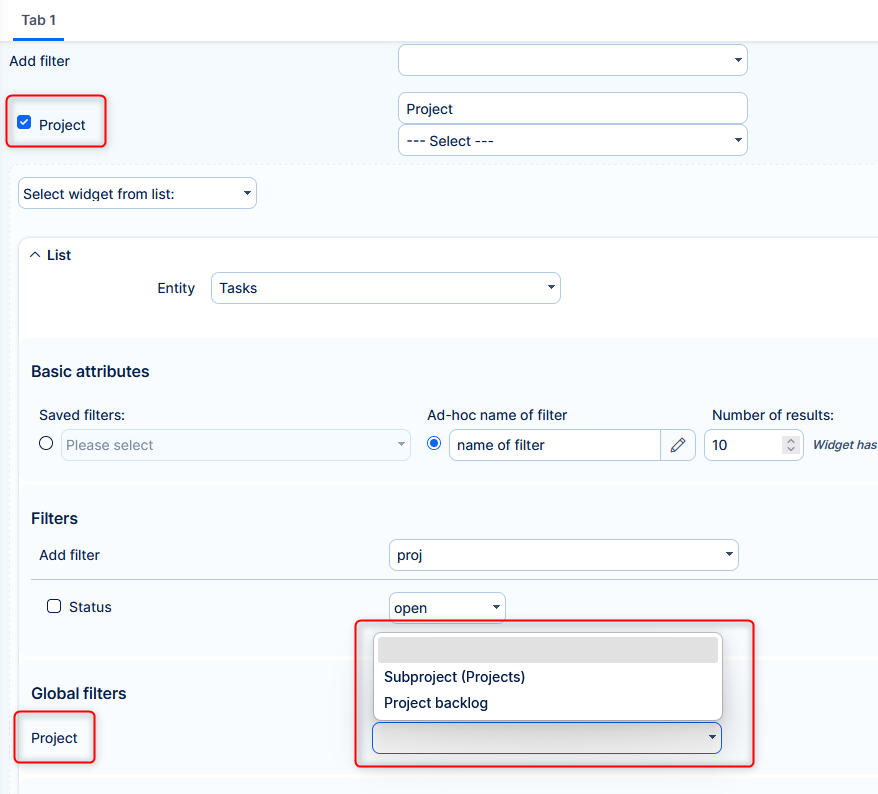The width and height of the screenshot is (878, 794).
Task: Open the Entity dropdown showing Tasks
Action: pyautogui.click(x=385, y=288)
